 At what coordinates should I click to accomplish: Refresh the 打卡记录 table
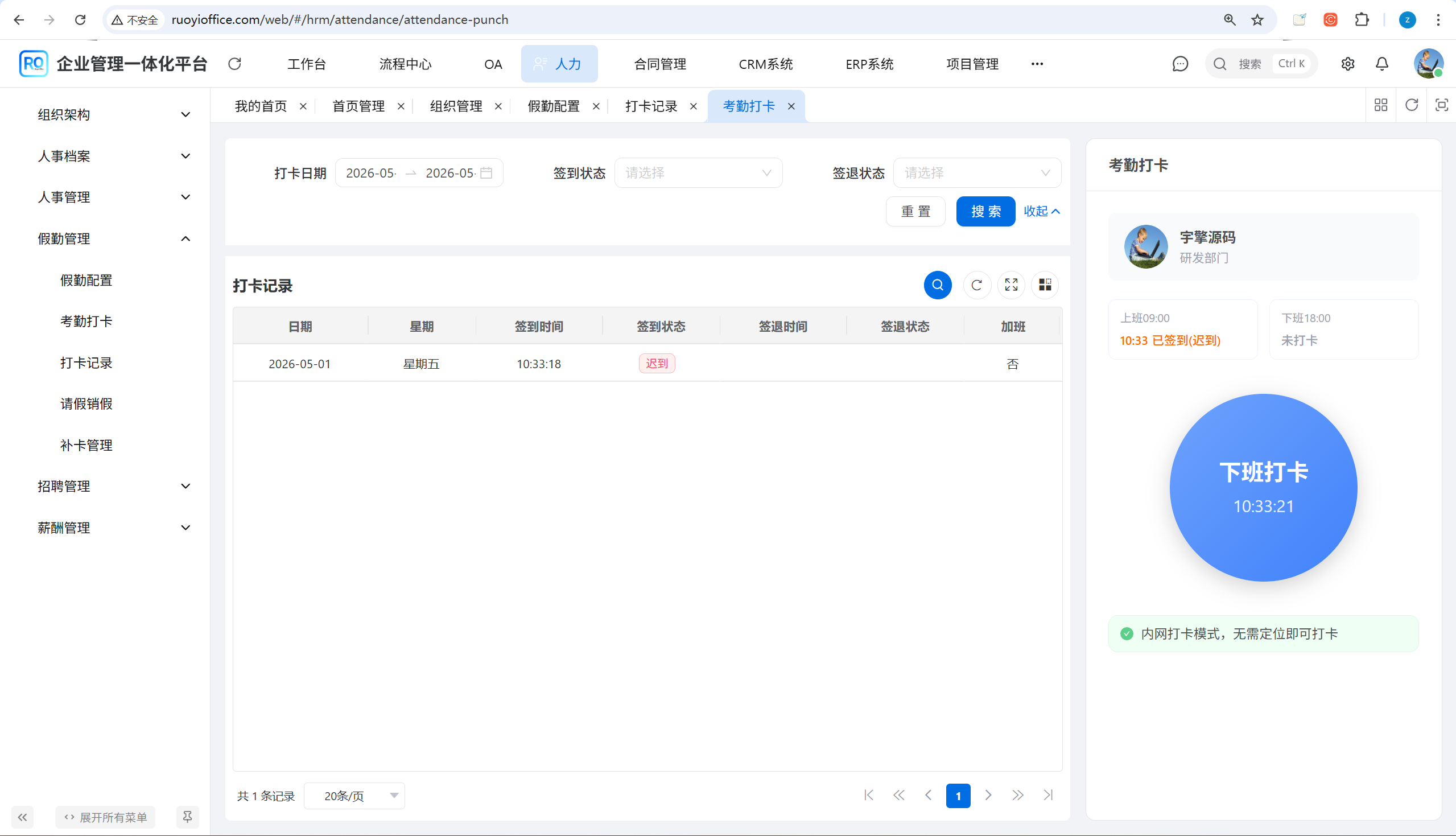click(977, 285)
